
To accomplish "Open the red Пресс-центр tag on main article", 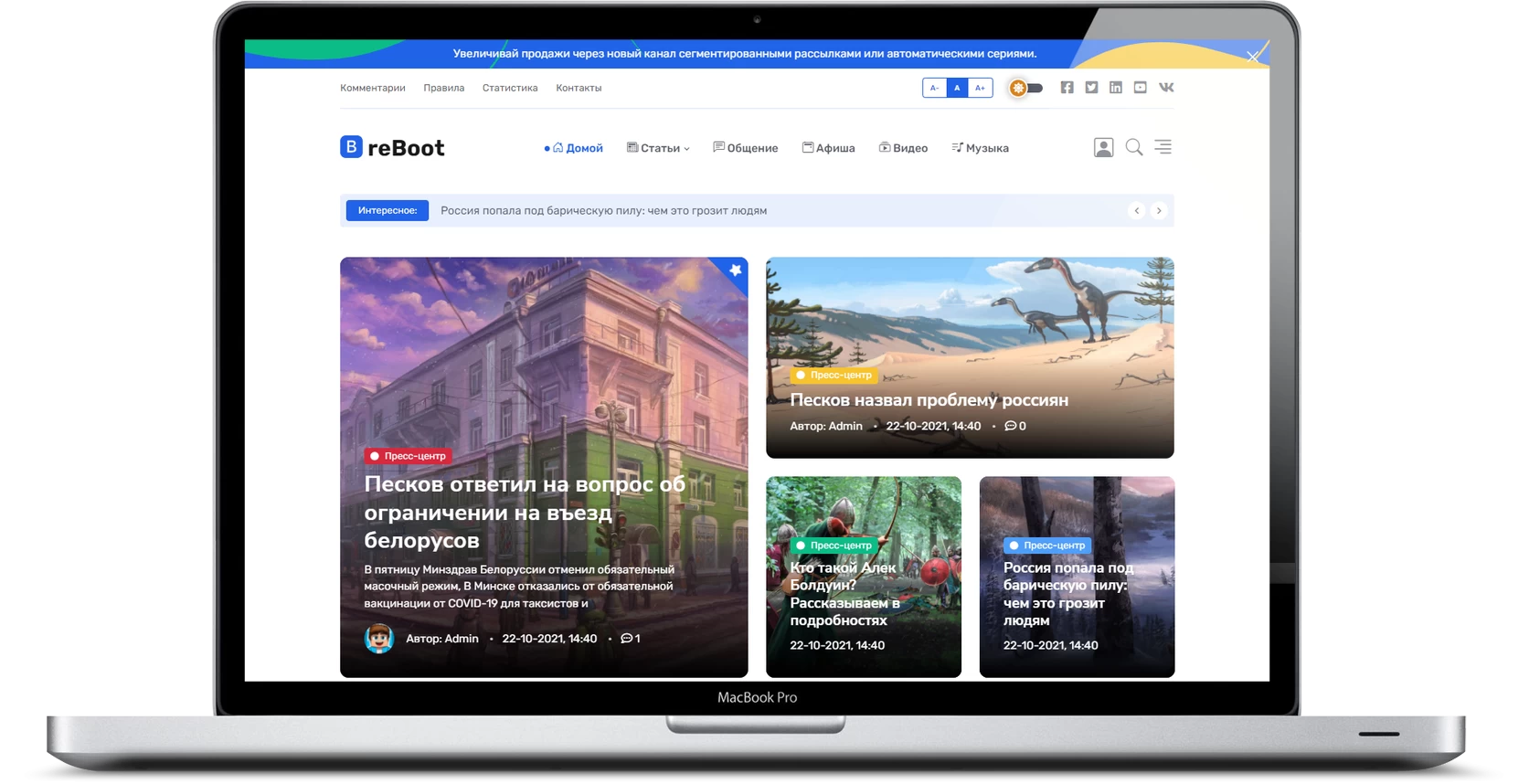I will click(x=408, y=456).
